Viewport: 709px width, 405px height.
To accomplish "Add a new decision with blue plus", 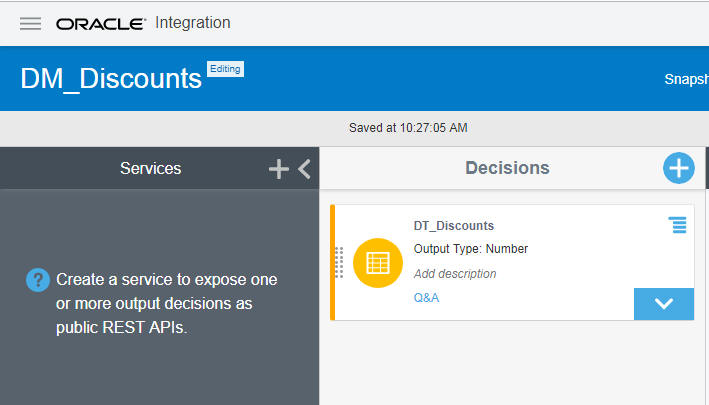I will pos(679,168).
